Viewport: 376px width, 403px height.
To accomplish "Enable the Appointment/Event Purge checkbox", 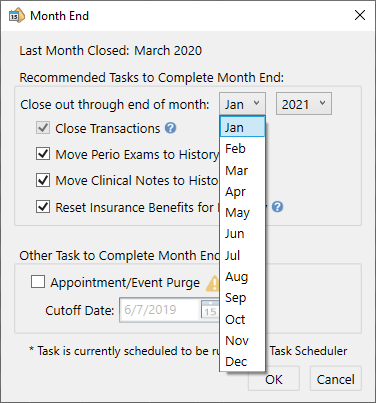I will coord(38,281).
